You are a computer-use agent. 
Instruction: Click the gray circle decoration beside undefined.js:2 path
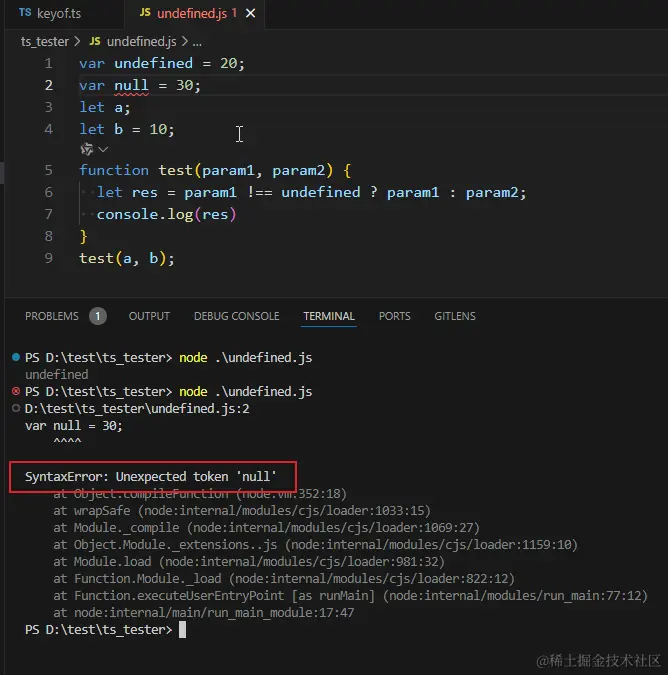tap(16, 408)
